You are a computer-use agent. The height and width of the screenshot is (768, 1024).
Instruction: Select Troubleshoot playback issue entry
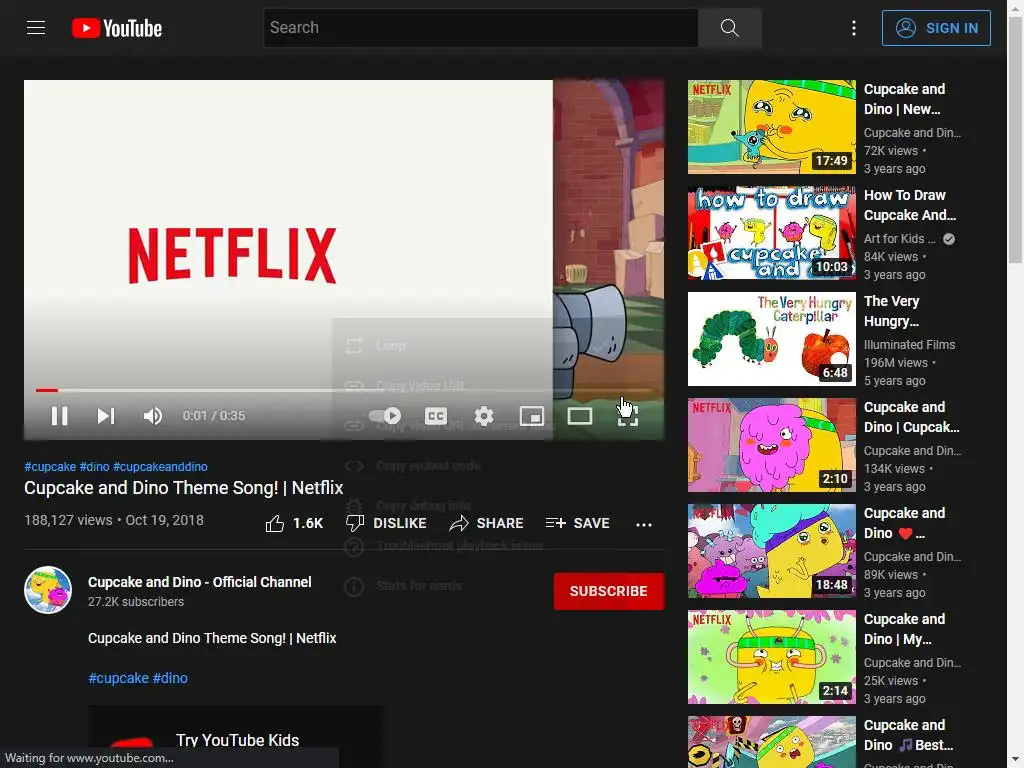coord(442,546)
